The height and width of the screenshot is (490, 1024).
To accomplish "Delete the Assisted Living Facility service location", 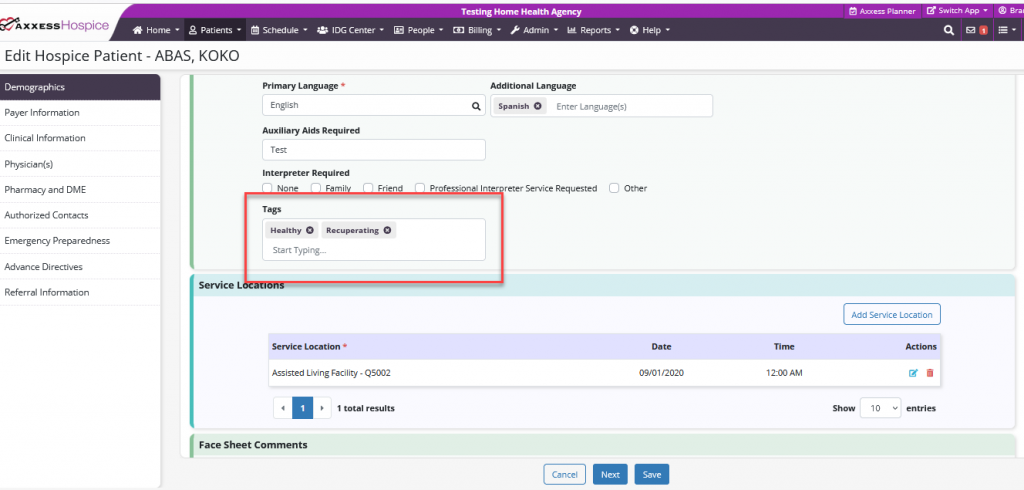I will 930,373.
